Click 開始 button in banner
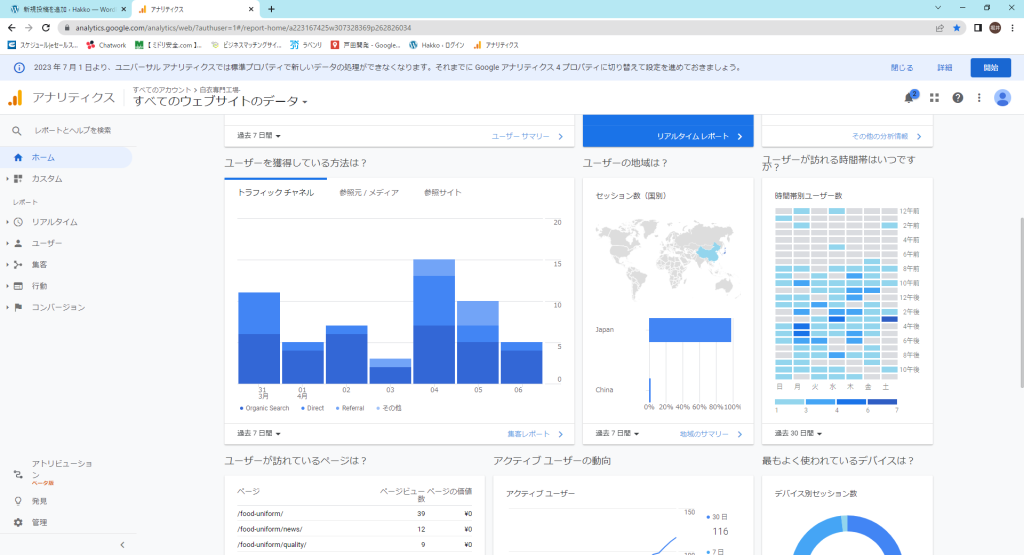Viewport: 1024px width, 555px height. [991, 68]
